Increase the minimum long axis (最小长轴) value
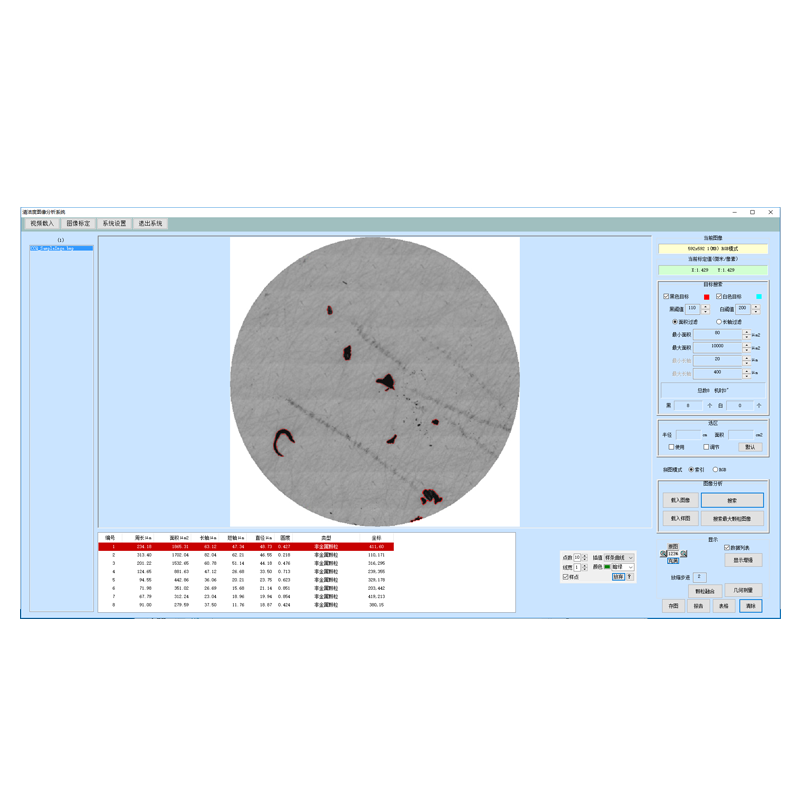800x800 pixels. (x=746, y=358)
